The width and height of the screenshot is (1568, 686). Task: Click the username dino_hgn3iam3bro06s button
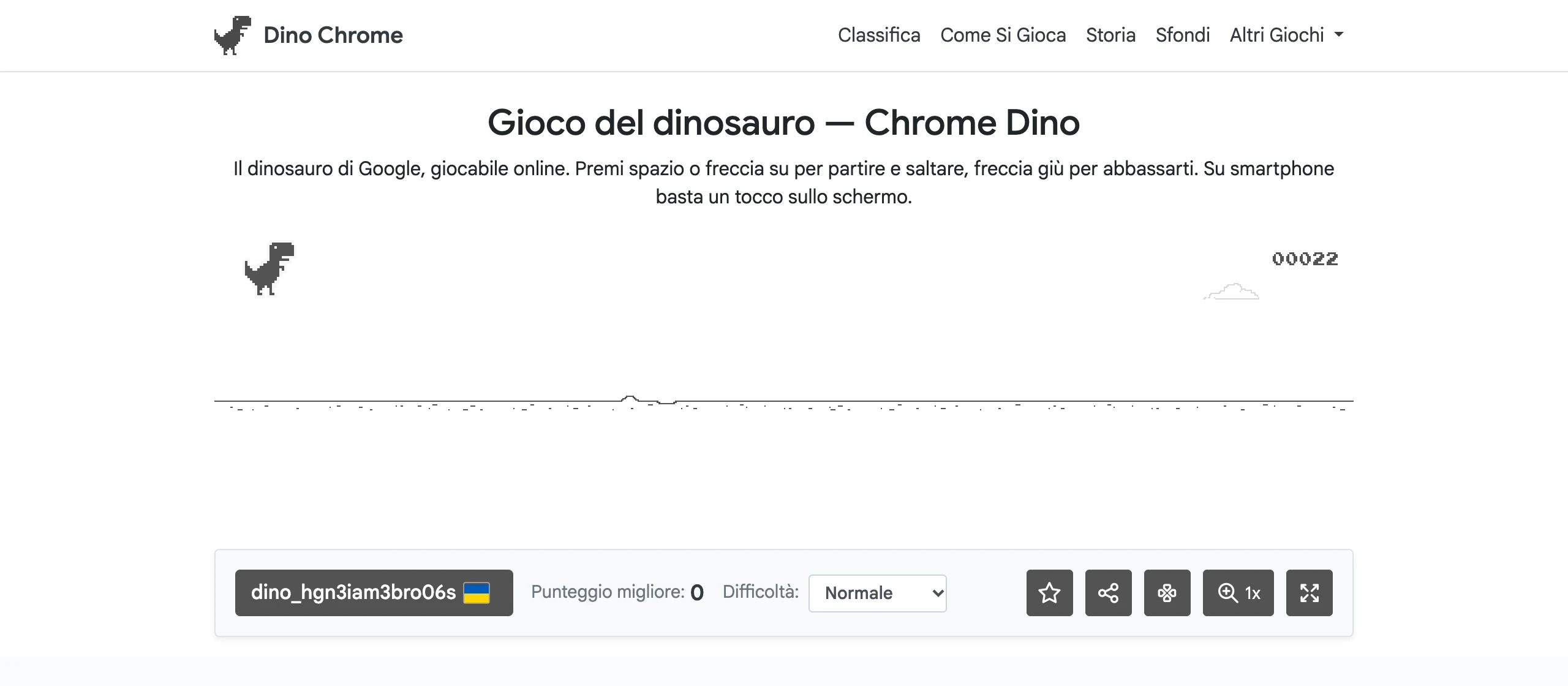[374, 592]
